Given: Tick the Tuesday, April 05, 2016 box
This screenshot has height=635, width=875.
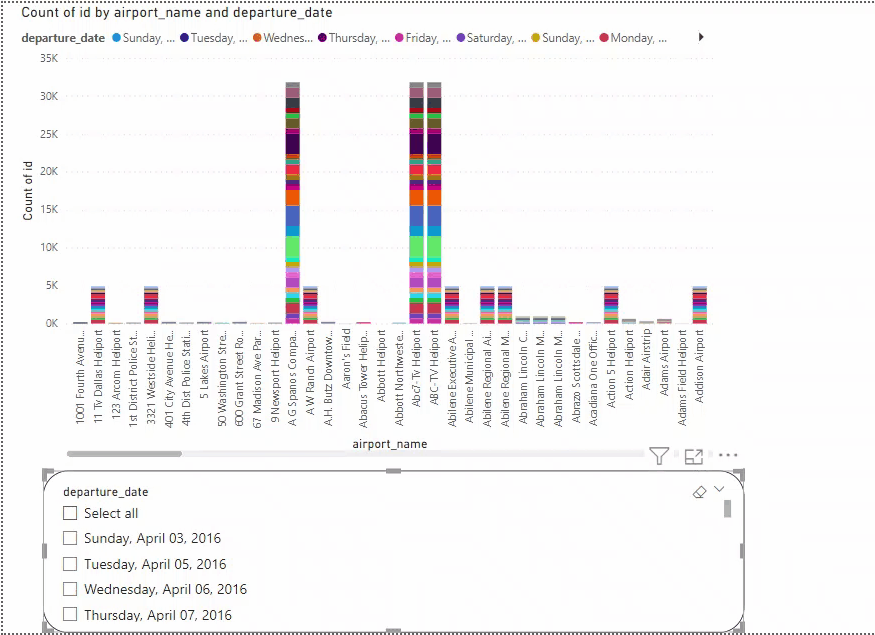Looking at the screenshot, I should [x=70, y=564].
